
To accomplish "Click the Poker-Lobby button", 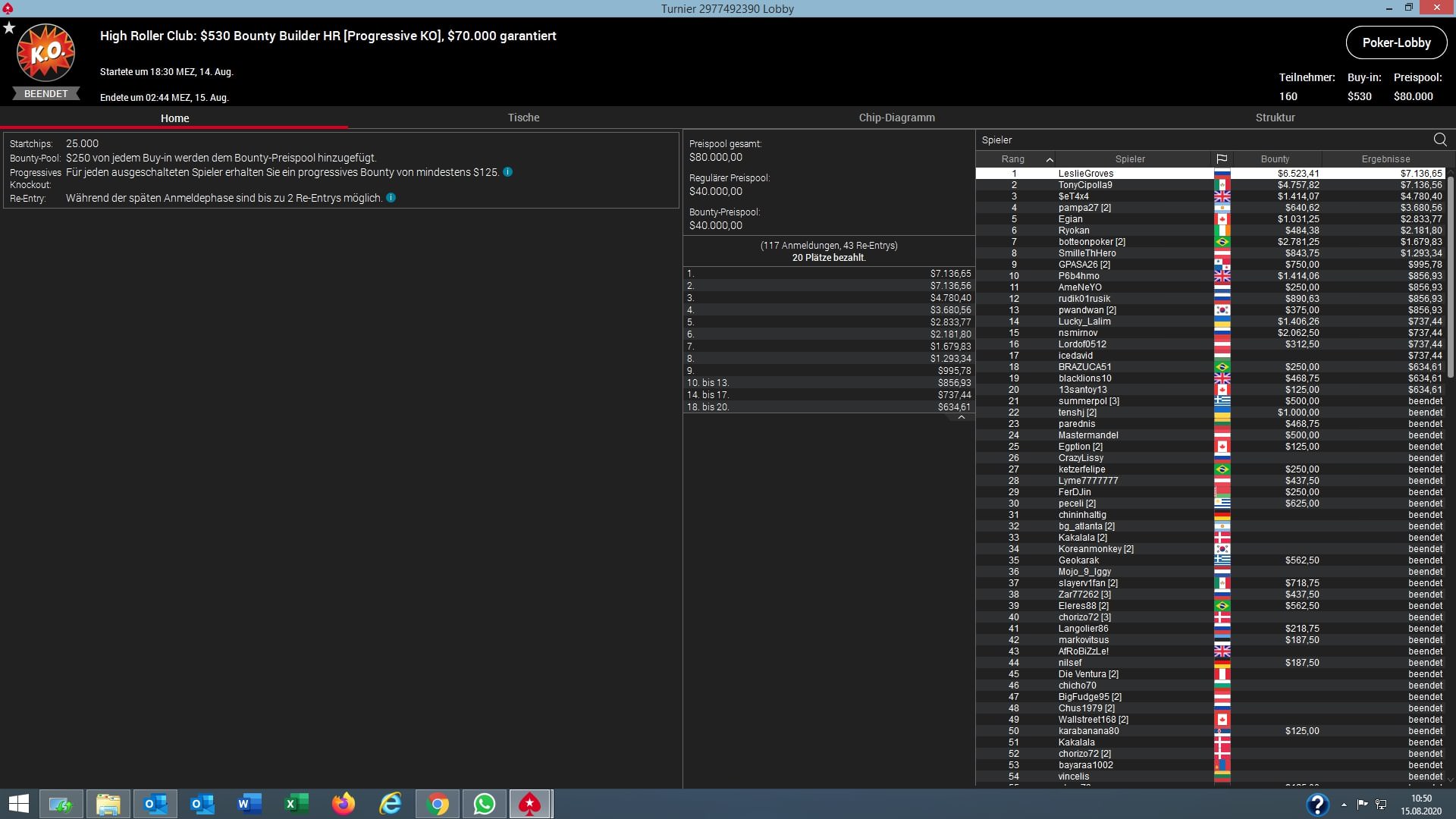I will point(1396,42).
